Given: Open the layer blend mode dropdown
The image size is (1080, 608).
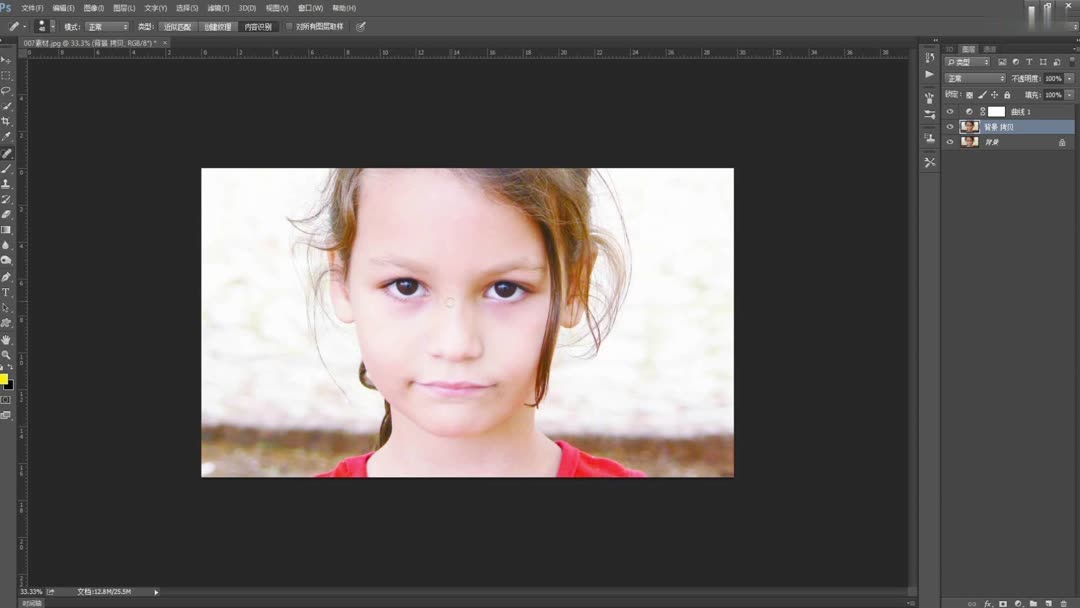Looking at the screenshot, I should (x=975, y=78).
